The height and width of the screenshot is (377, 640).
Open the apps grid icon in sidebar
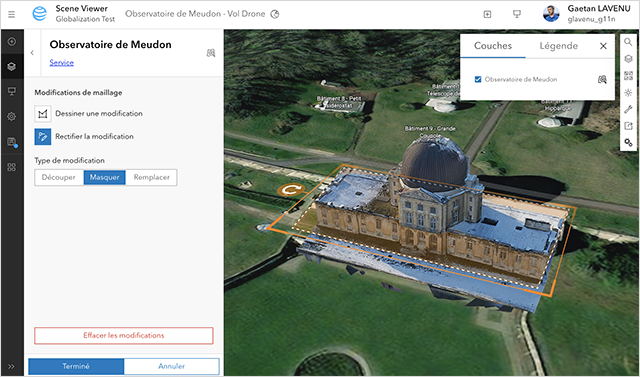(x=12, y=167)
